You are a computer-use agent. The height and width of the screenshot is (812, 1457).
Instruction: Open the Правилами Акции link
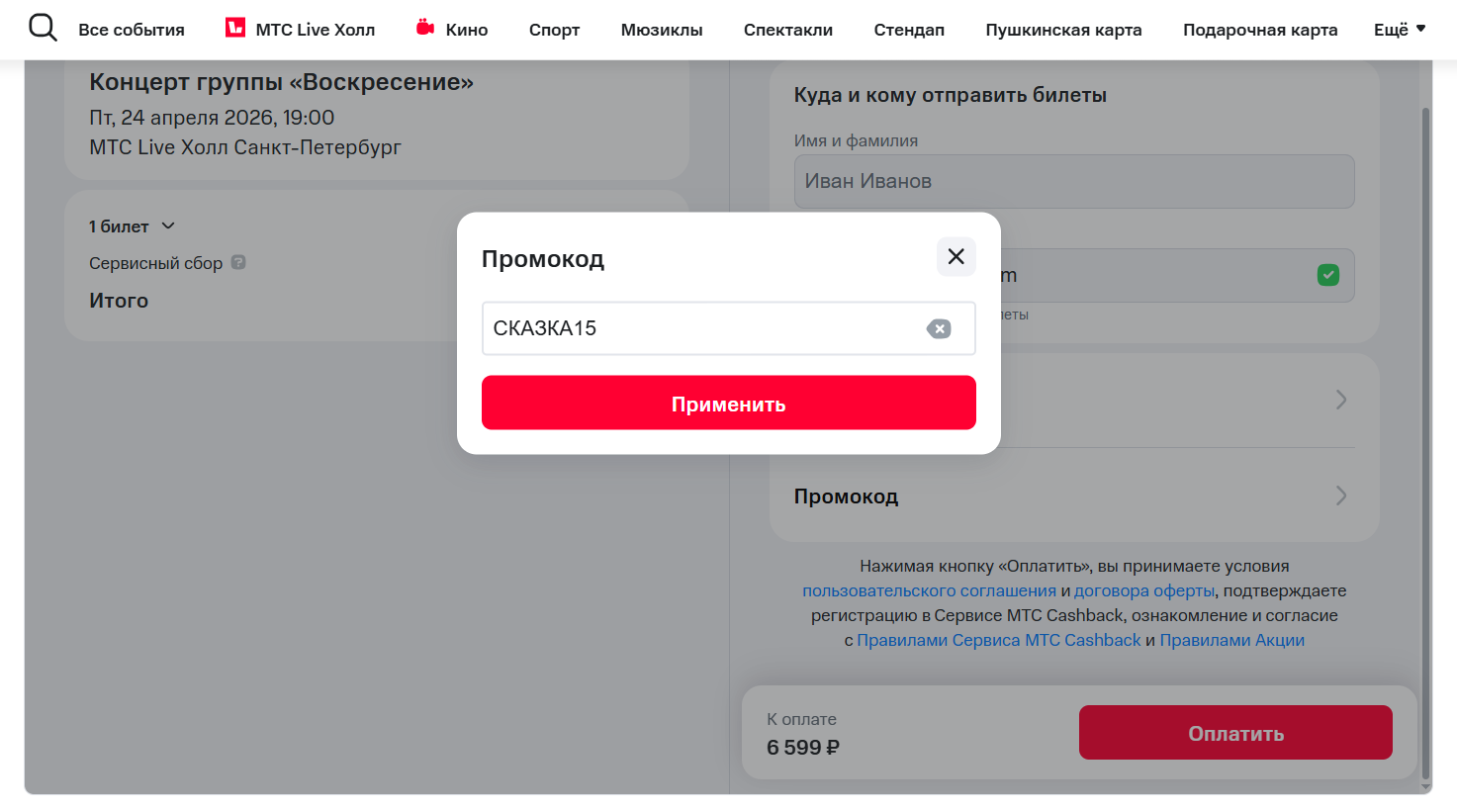(1231, 640)
